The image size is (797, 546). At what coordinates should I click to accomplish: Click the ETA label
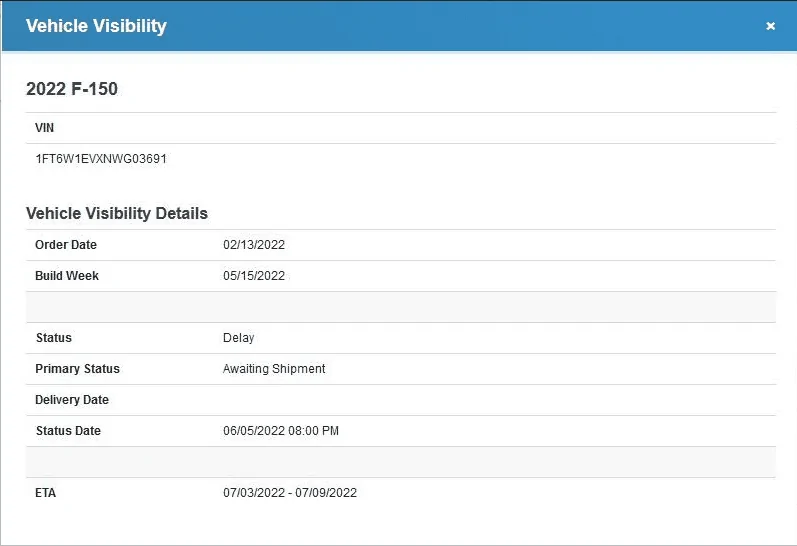coord(47,493)
